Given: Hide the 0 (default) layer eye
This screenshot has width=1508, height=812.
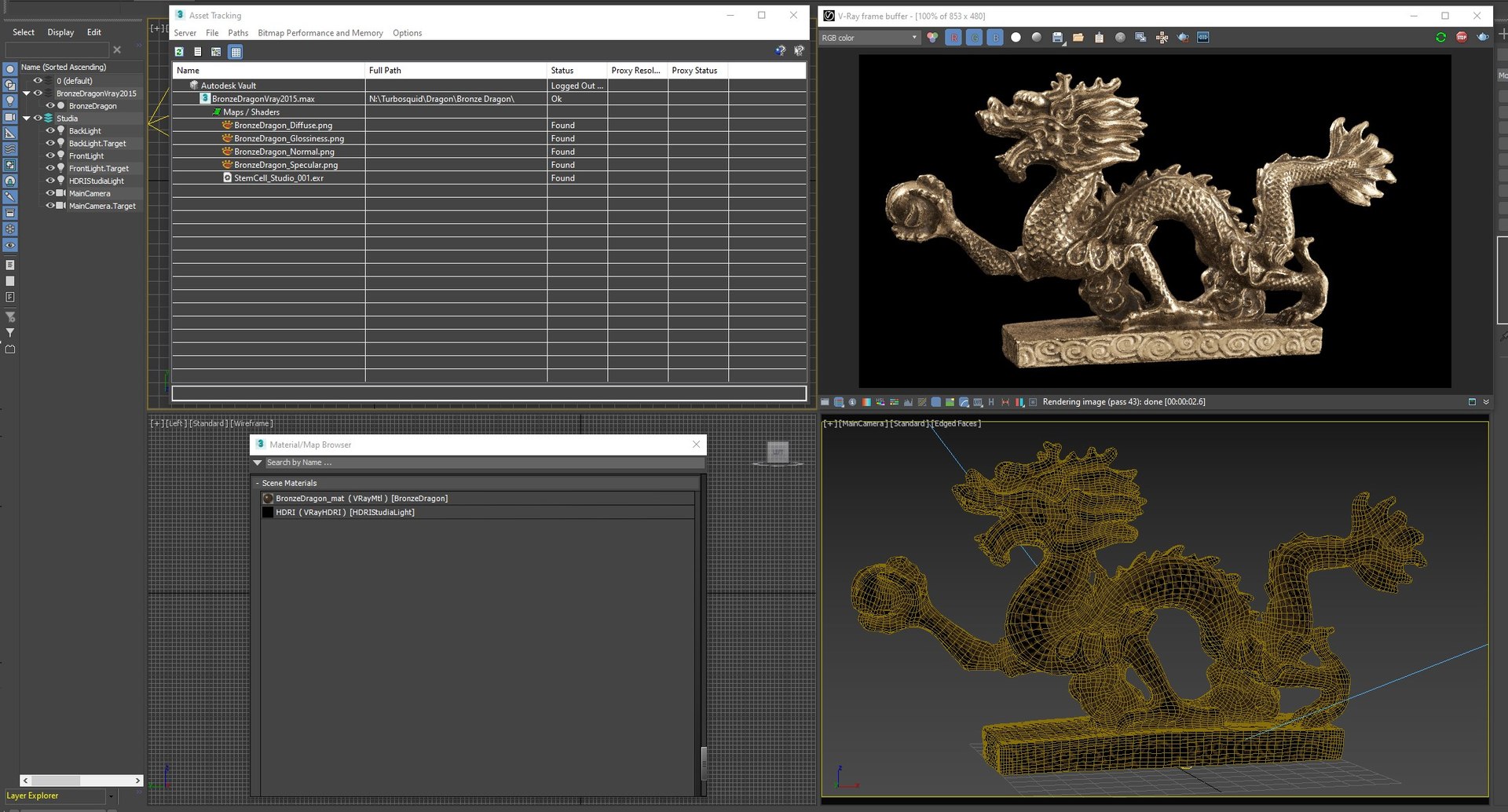Looking at the screenshot, I should [38, 80].
